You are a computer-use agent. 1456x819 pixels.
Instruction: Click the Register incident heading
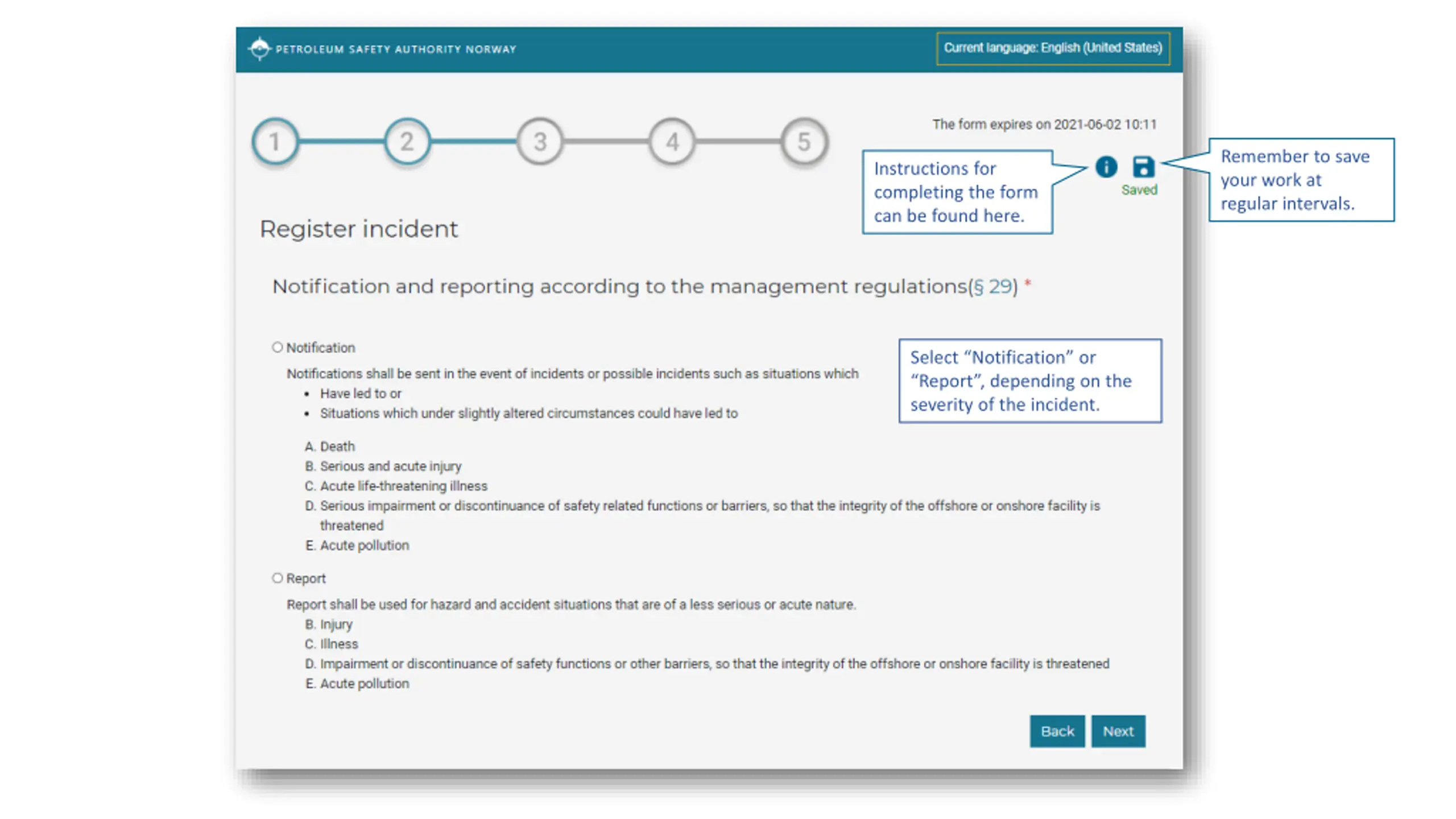tap(358, 229)
